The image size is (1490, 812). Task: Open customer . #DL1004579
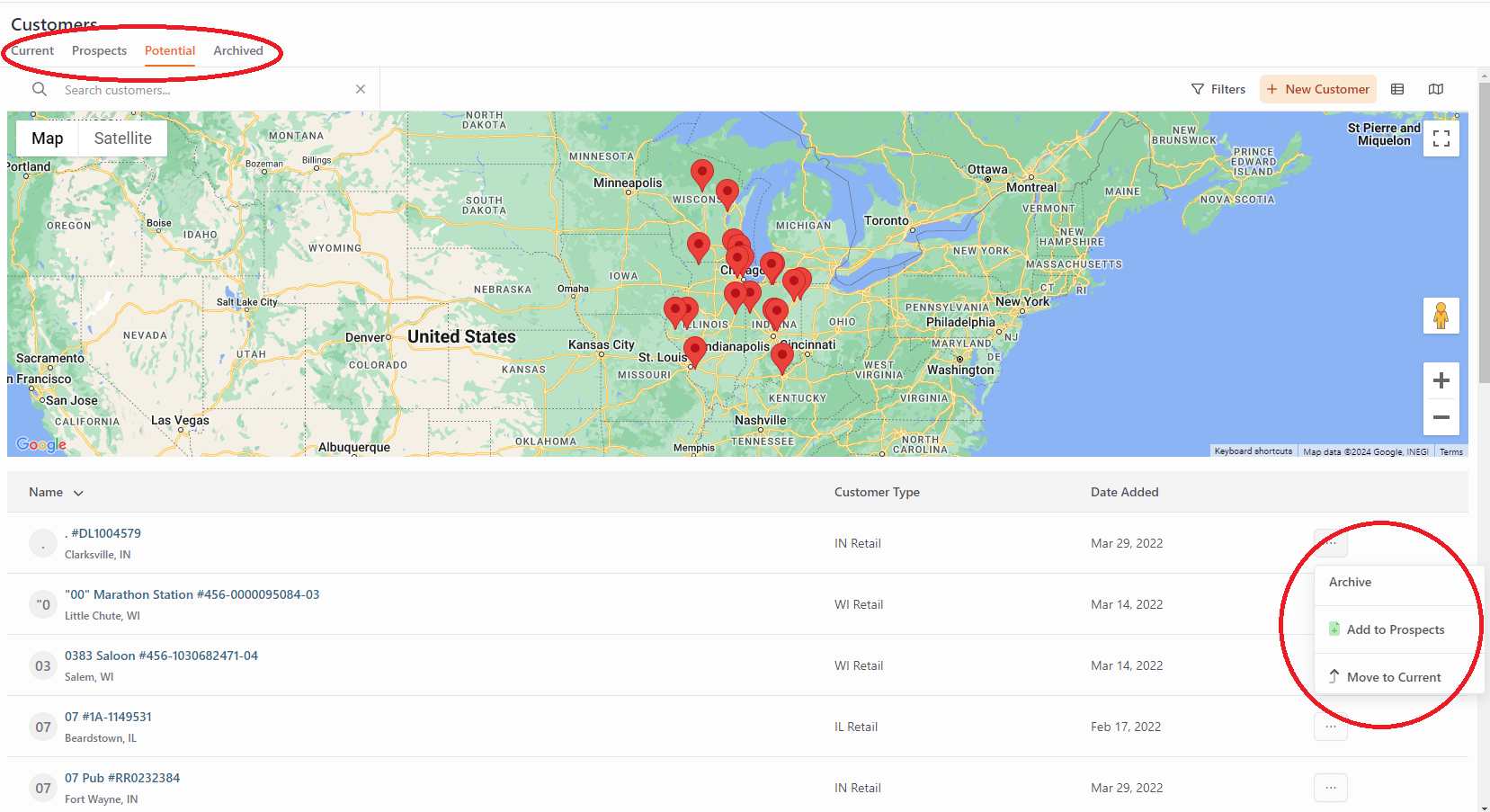coord(103,533)
